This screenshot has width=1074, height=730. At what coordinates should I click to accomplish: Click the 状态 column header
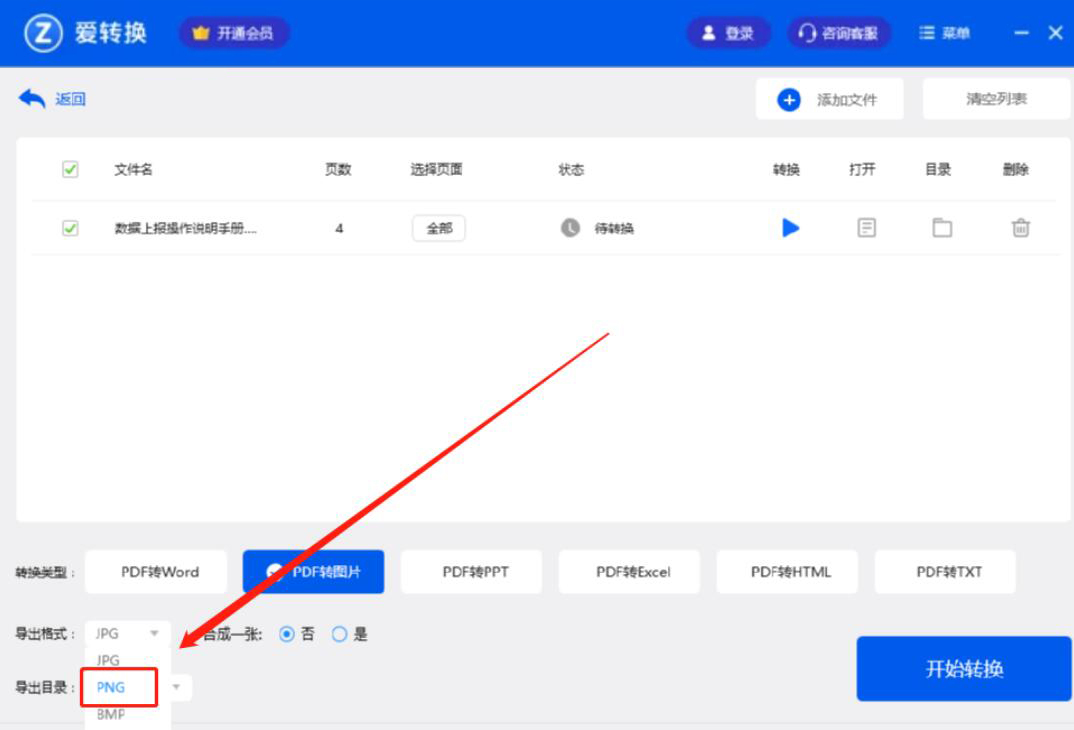click(x=571, y=169)
